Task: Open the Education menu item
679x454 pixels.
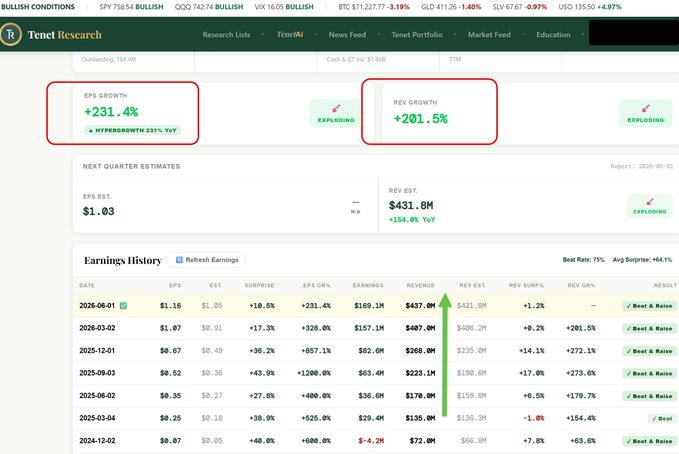Action: pyautogui.click(x=553, y=35)
